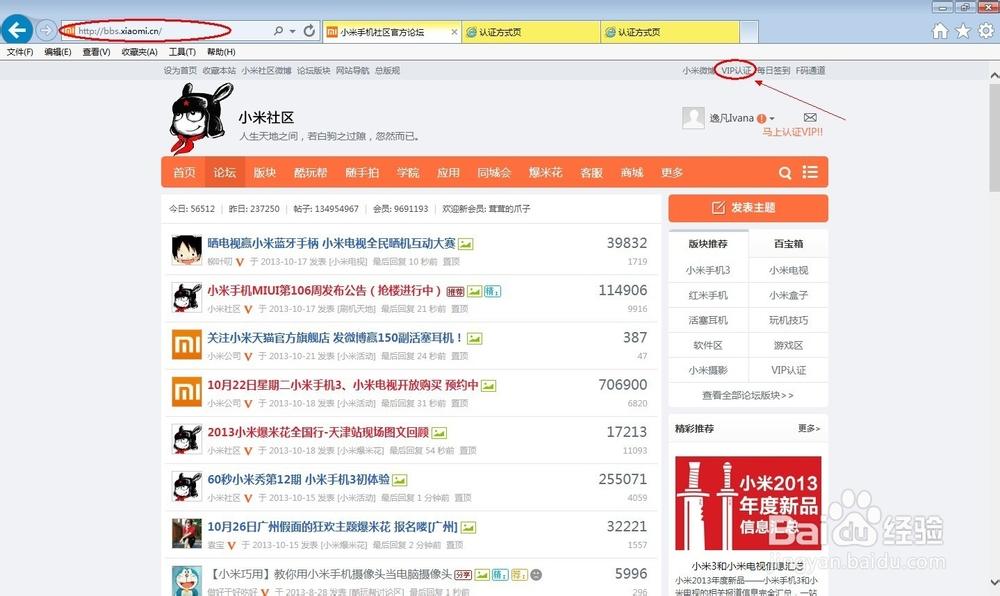1000x596 pixels.
Task: Open thread 小米手机MIUI第106周发布公告
Action: 324,290
